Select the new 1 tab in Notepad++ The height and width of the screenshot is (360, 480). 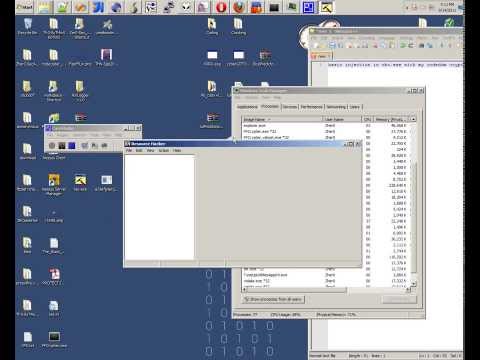tap(321, 56)
